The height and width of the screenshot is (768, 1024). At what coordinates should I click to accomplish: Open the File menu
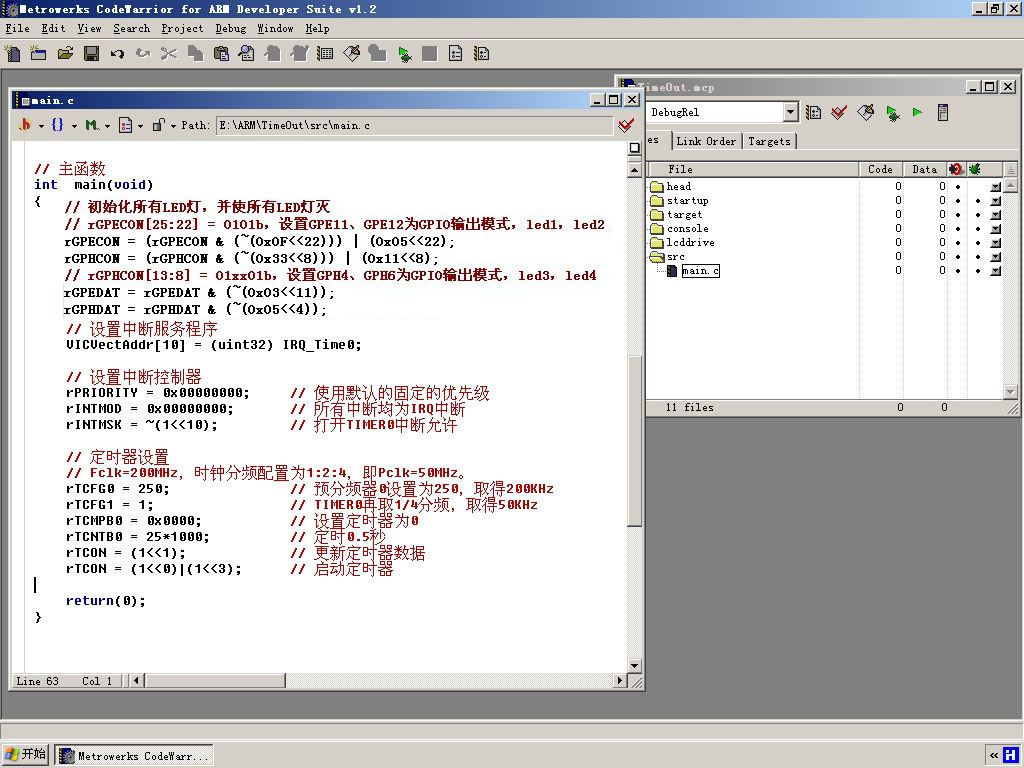(18, 28)
